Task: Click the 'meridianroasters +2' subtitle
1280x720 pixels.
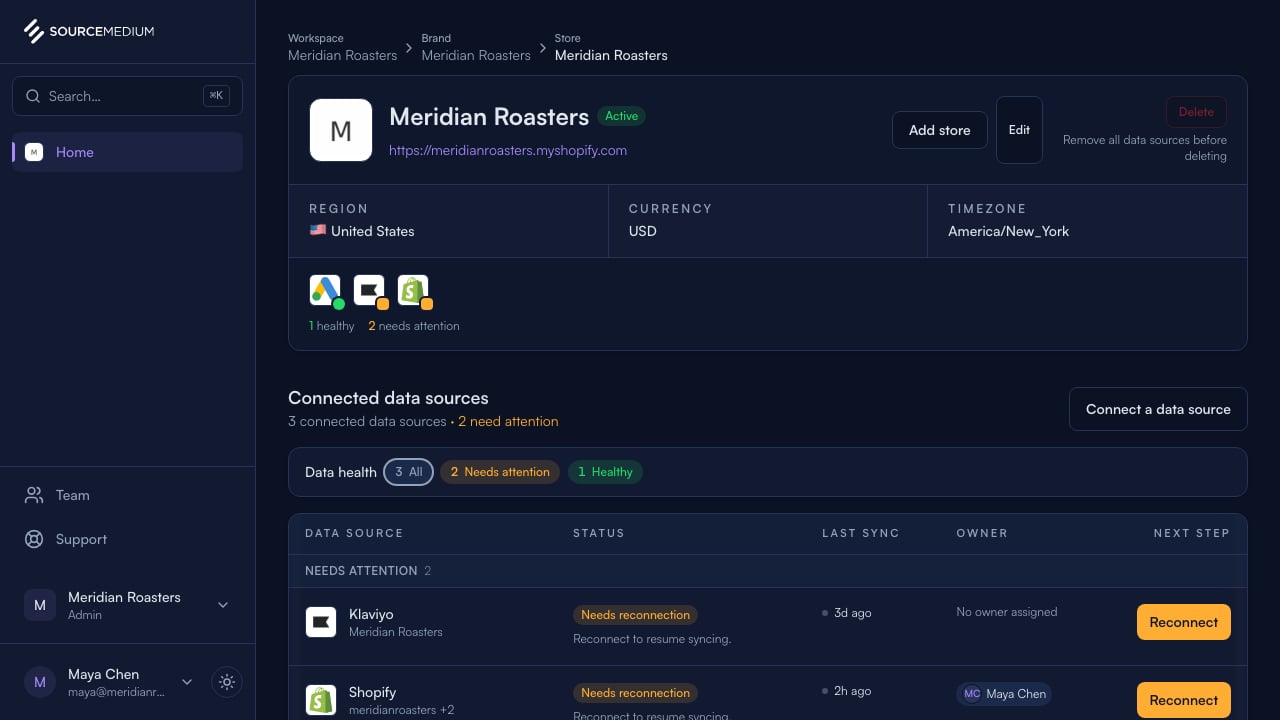Action: [402, 710]
